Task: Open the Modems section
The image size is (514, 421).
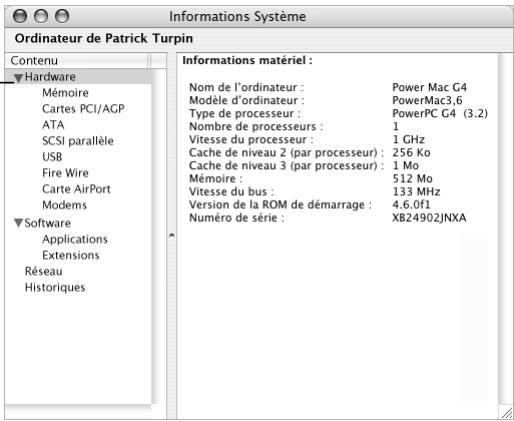Action: click(x=64, y=205)
